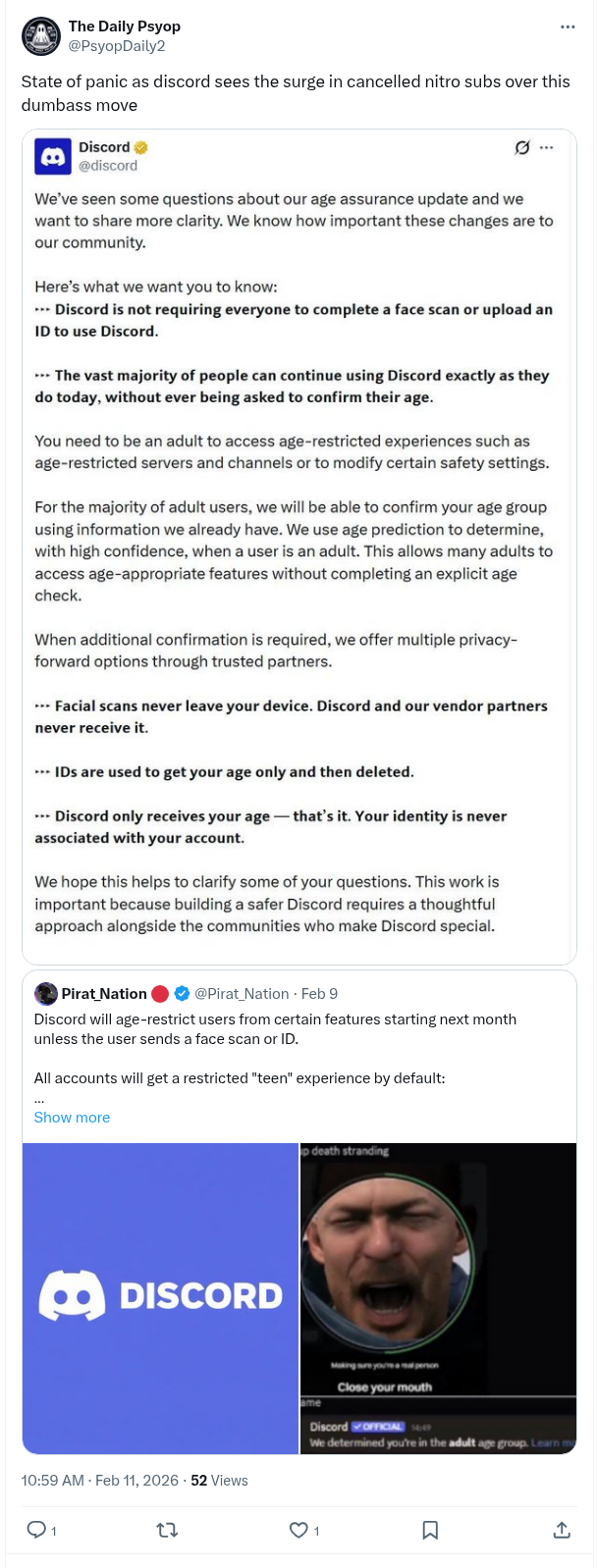Open the face scan screenshot image

(x=438, y=1298)
